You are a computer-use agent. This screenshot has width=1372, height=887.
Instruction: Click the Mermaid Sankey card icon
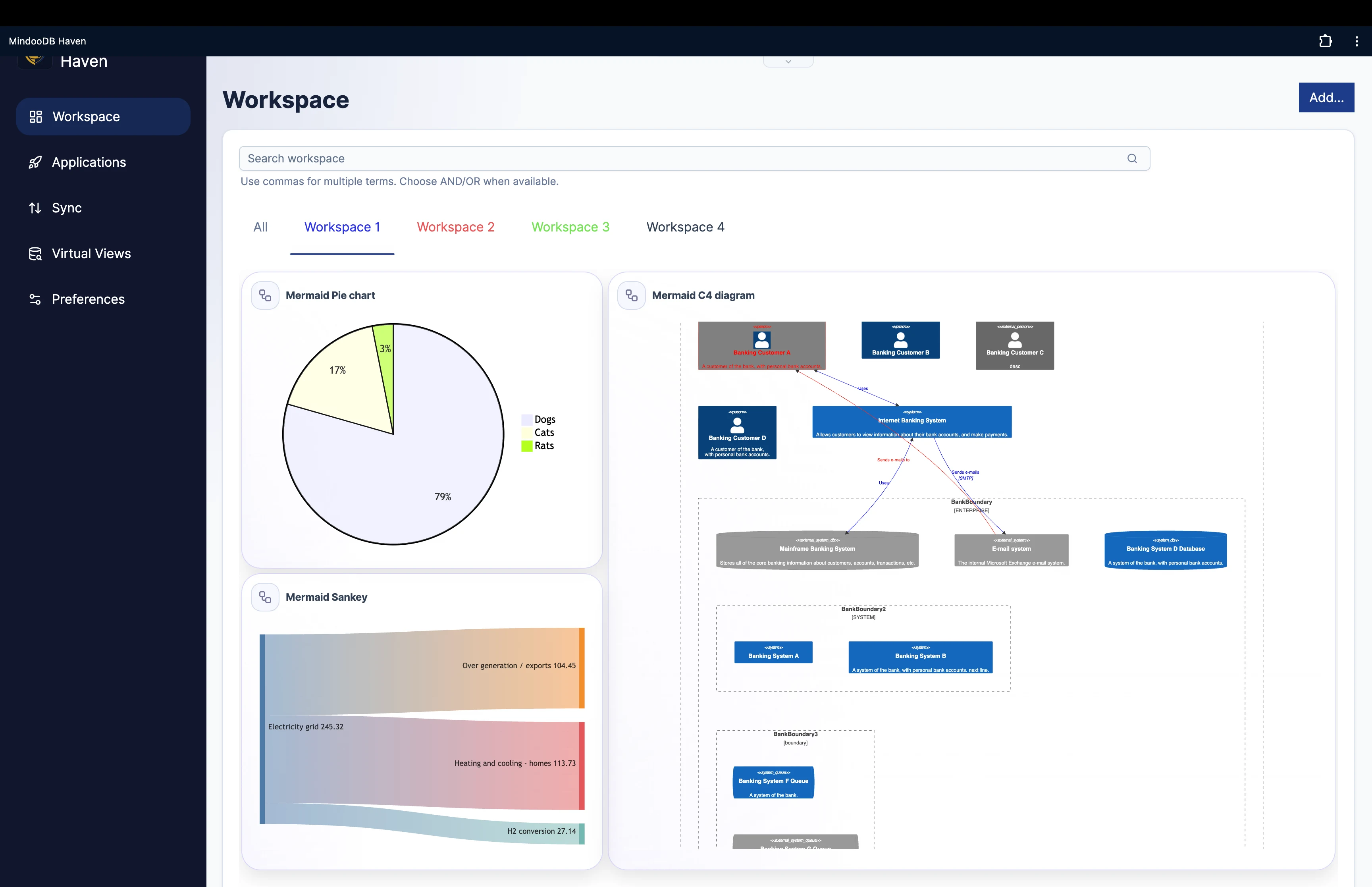tap(265, 597)
